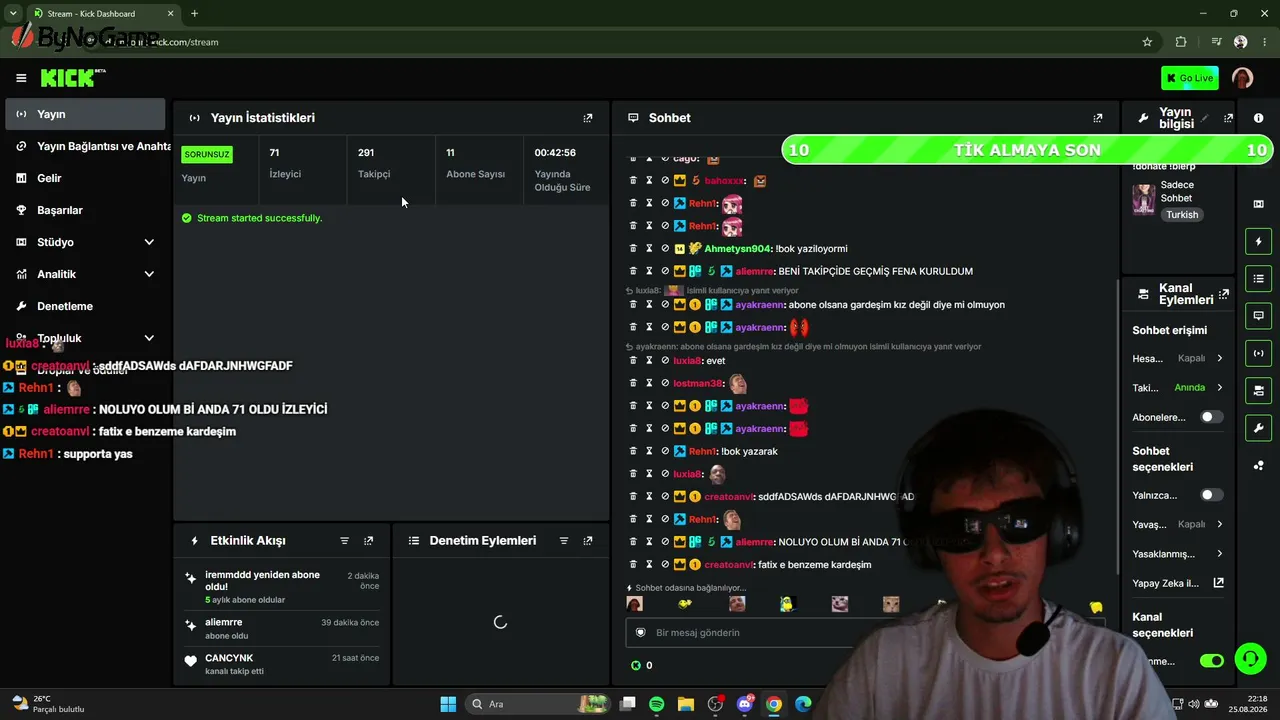Pop out the Kanal Eylemleri panel
Image resolution: width=1280 pixels, height=720 pixels.
(x=1224, y=294)
